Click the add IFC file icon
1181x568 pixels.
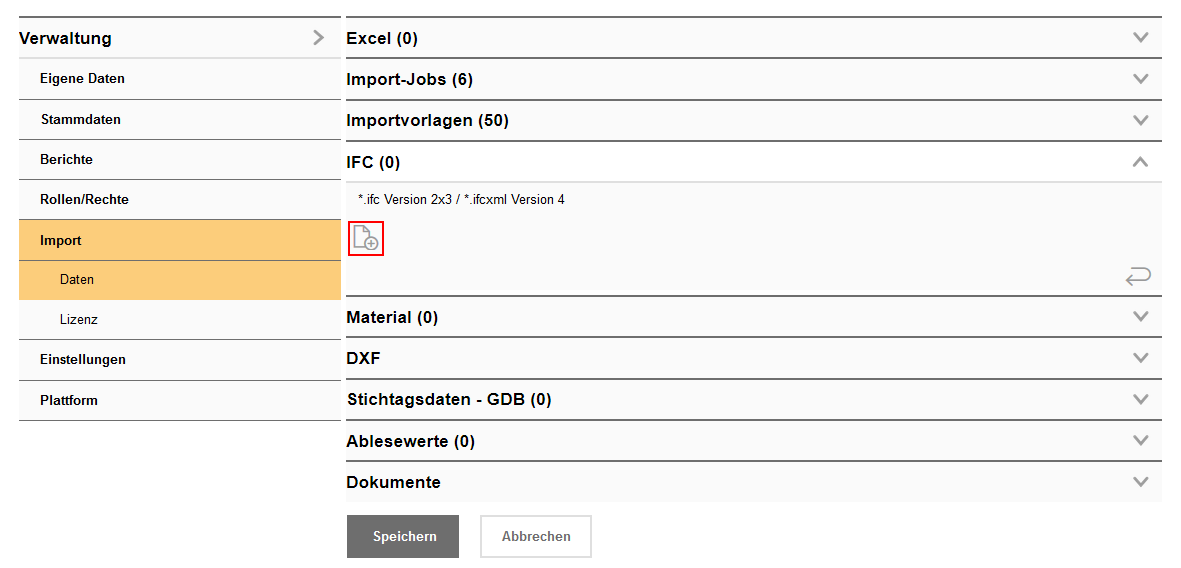tap(366, 238)
